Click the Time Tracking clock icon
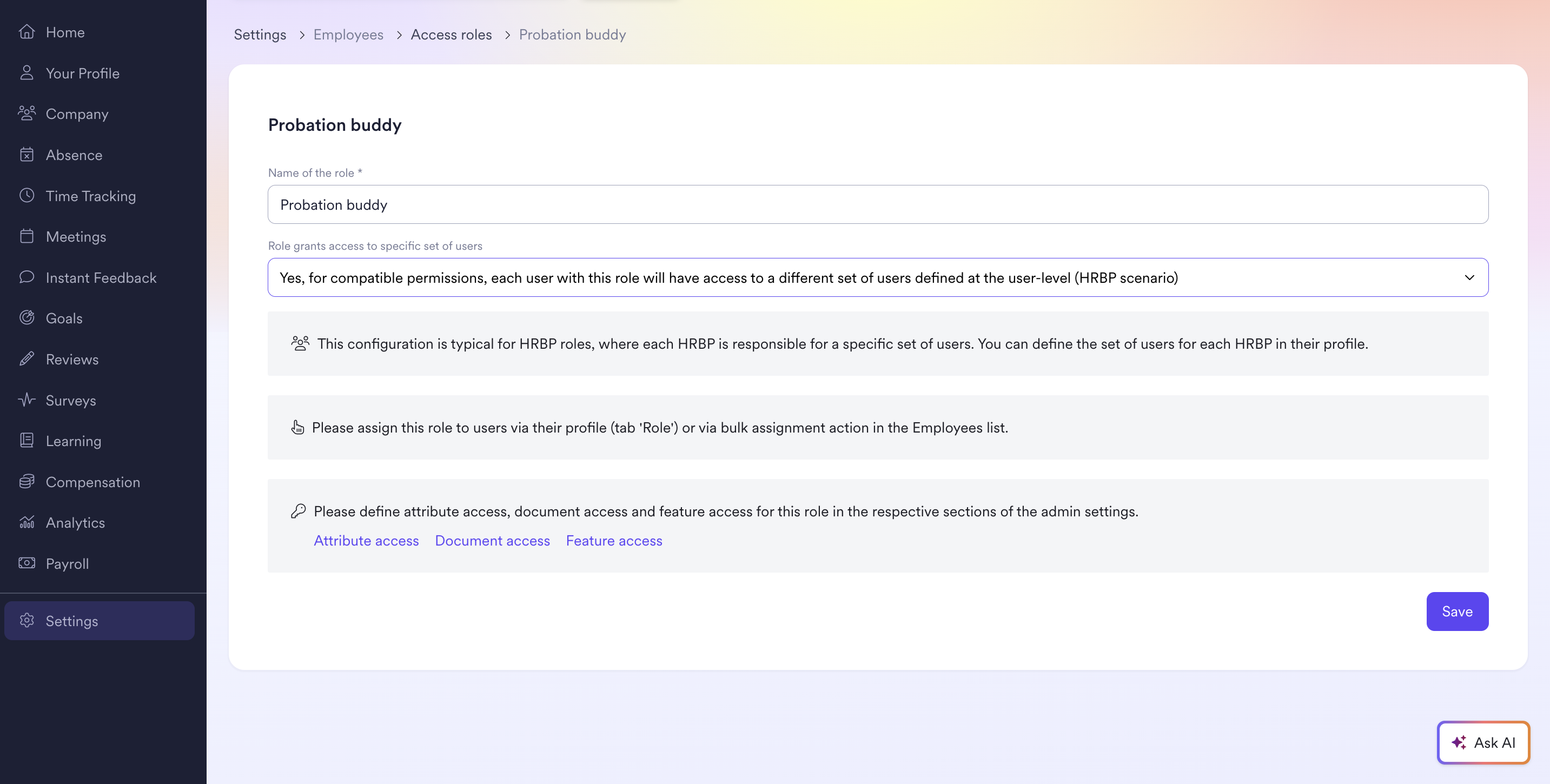The image size is (1550, 784). click(x=27, y=196)
